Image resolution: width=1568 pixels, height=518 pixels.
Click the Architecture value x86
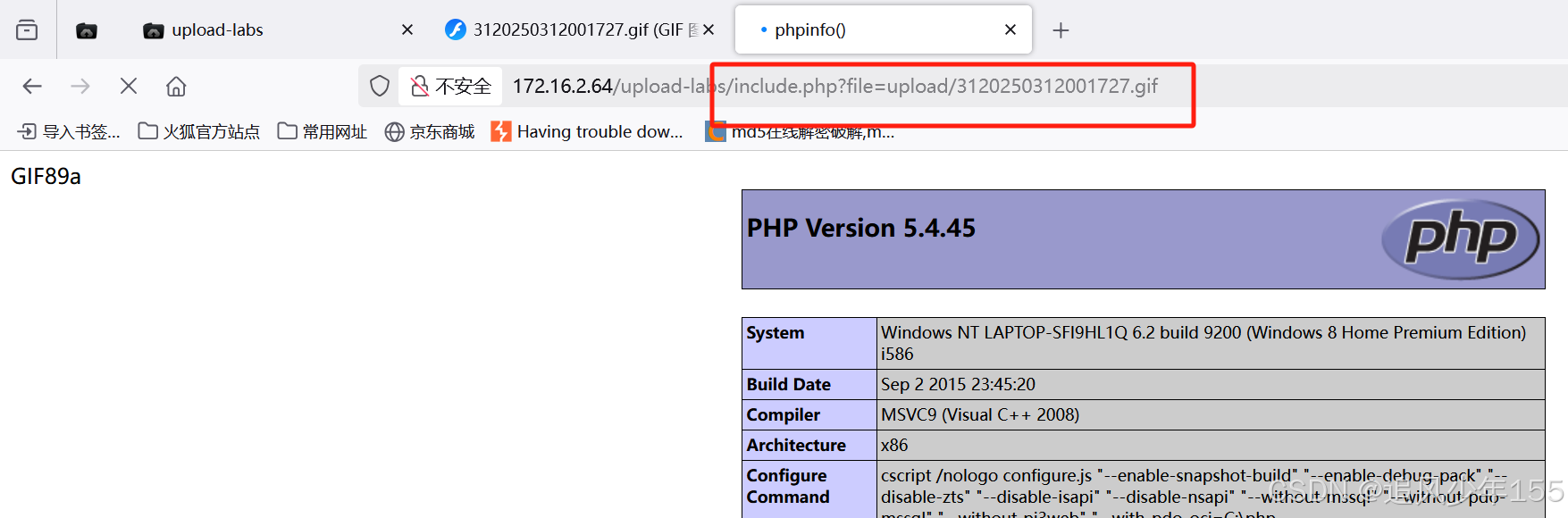pos(894,446)
